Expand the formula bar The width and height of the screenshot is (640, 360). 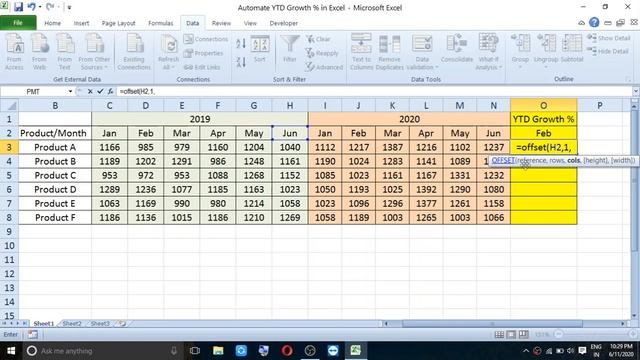[x=636, y=91]
